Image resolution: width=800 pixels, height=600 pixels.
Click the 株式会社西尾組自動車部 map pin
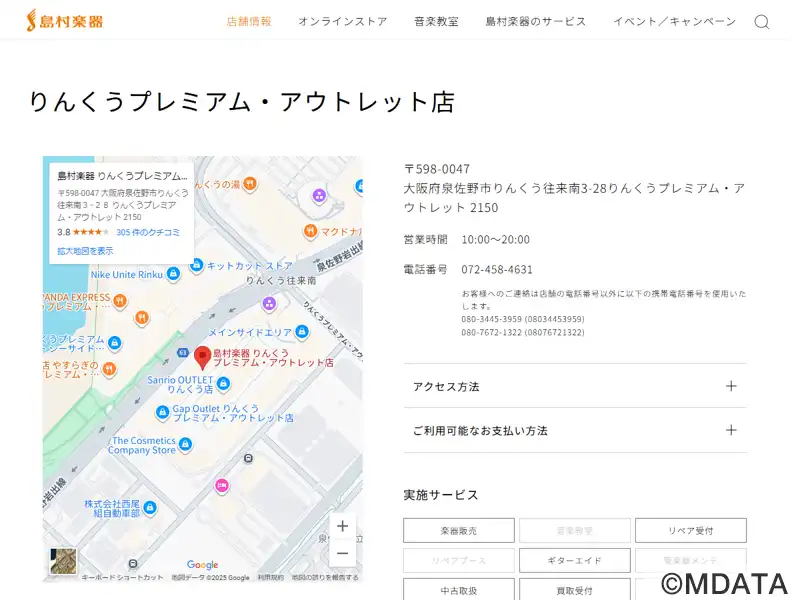tap(150, 508)
